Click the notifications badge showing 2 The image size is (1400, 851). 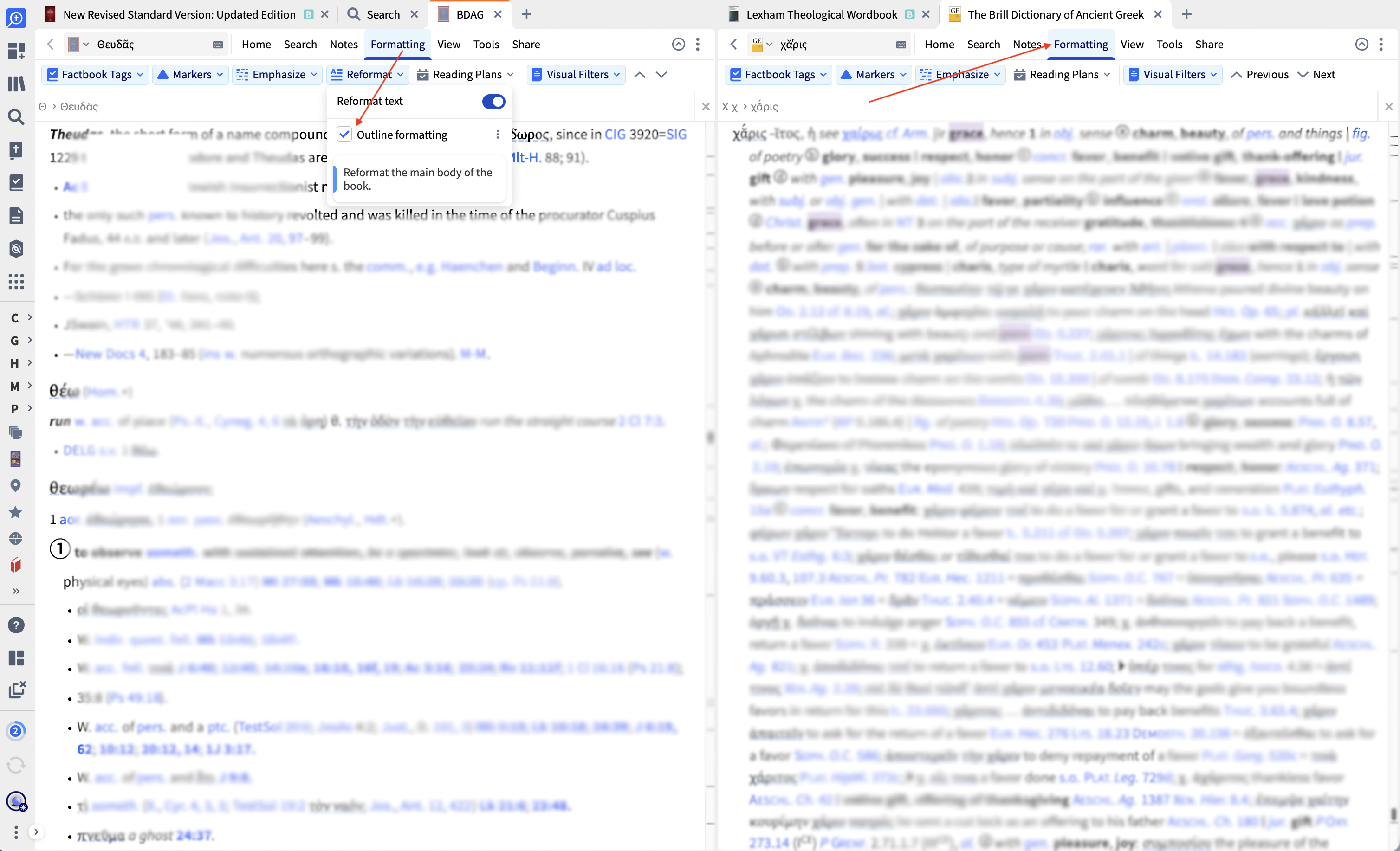(x=15, y=731)
